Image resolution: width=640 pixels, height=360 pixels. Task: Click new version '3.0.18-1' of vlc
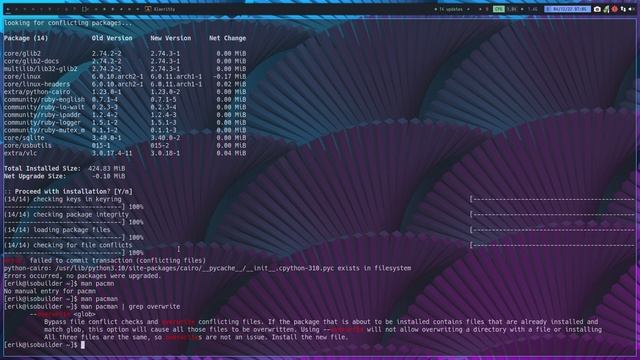click(165, 153)
